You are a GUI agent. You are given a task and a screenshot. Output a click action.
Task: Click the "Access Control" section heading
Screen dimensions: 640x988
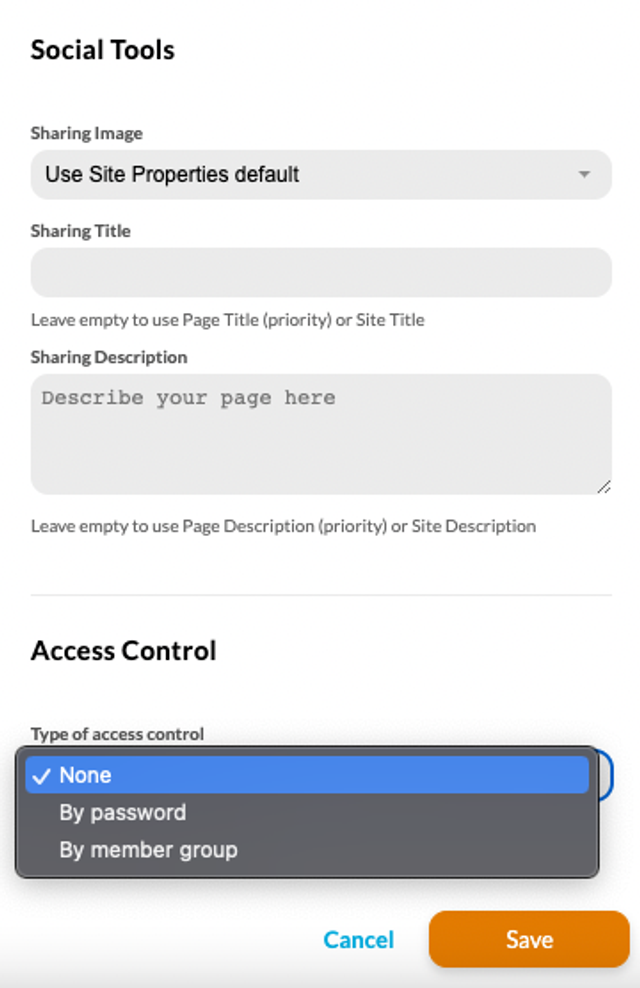tap(123, 651)
